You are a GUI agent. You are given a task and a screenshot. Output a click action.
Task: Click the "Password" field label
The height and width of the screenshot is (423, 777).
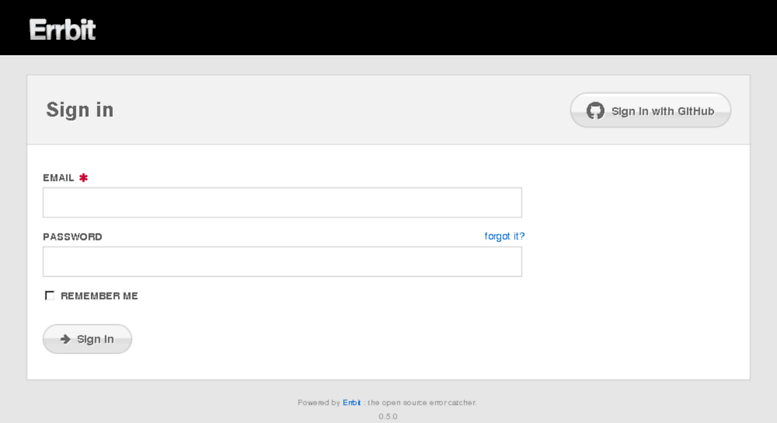tap(72, 237)
